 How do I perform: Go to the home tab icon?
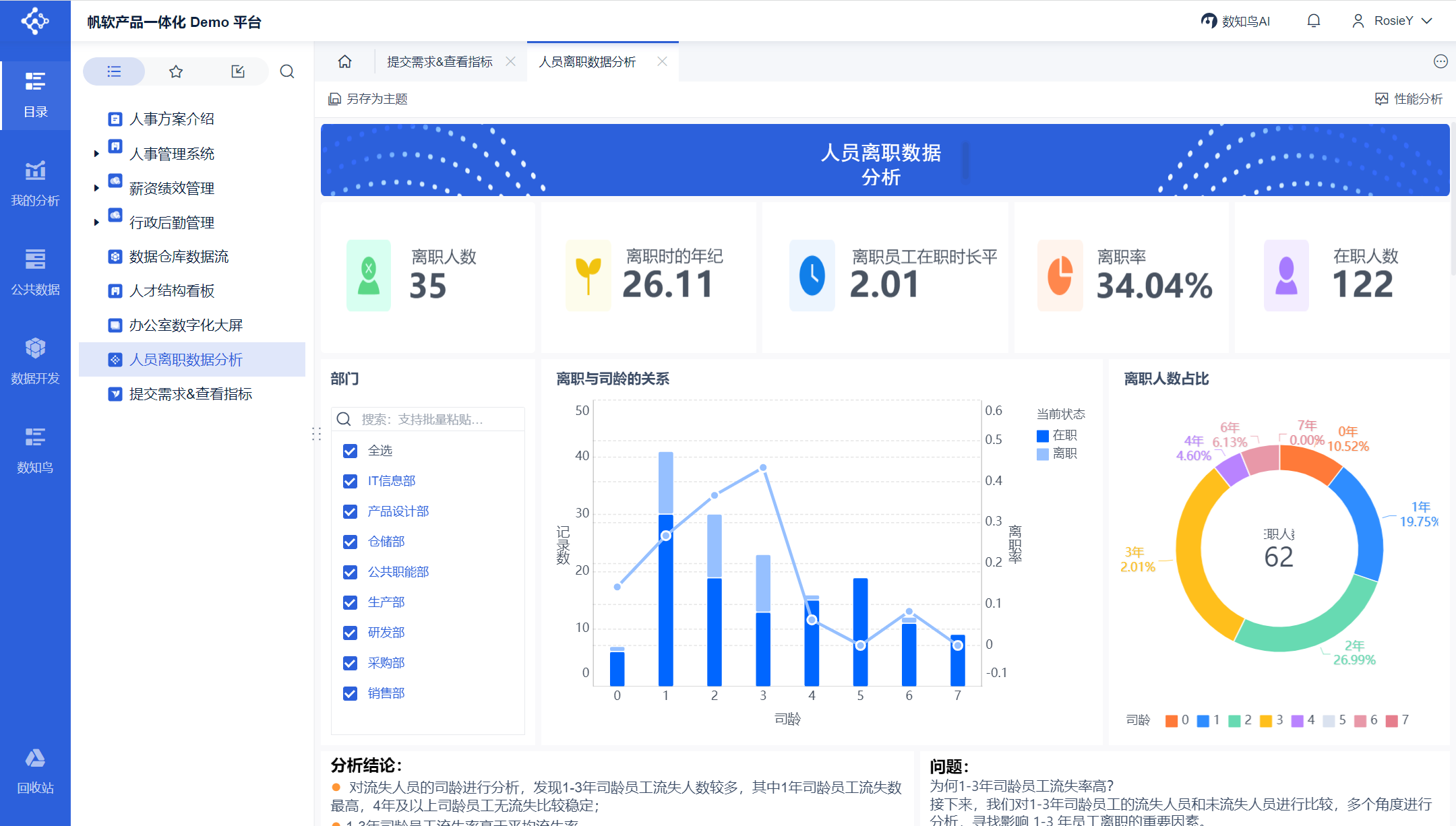coord(344,62)
